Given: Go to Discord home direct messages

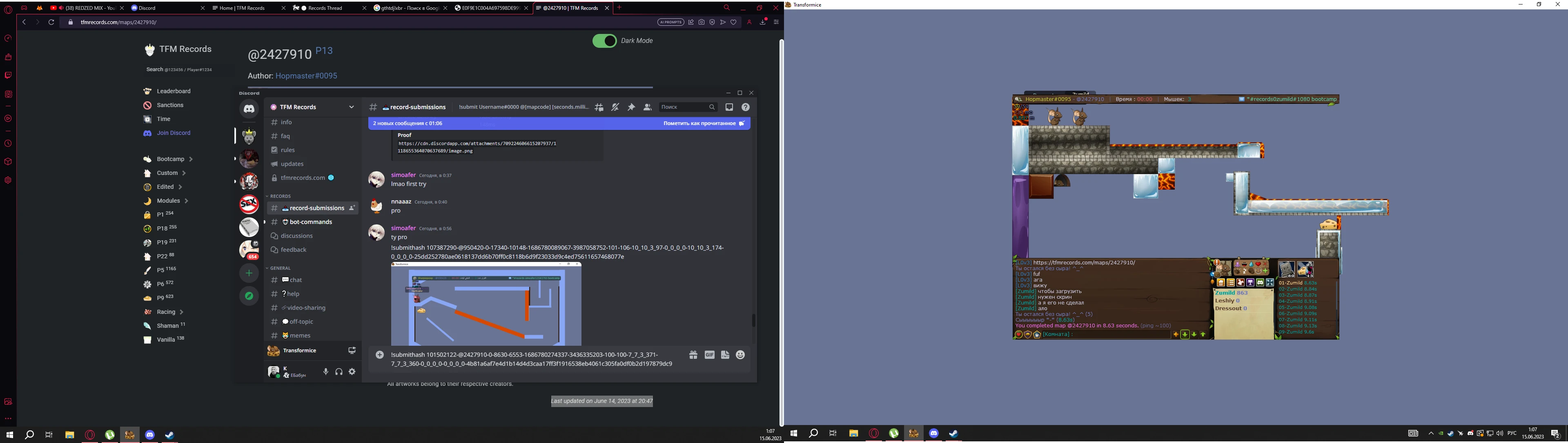Looking at the screenshot, I should tap(249, 109).
